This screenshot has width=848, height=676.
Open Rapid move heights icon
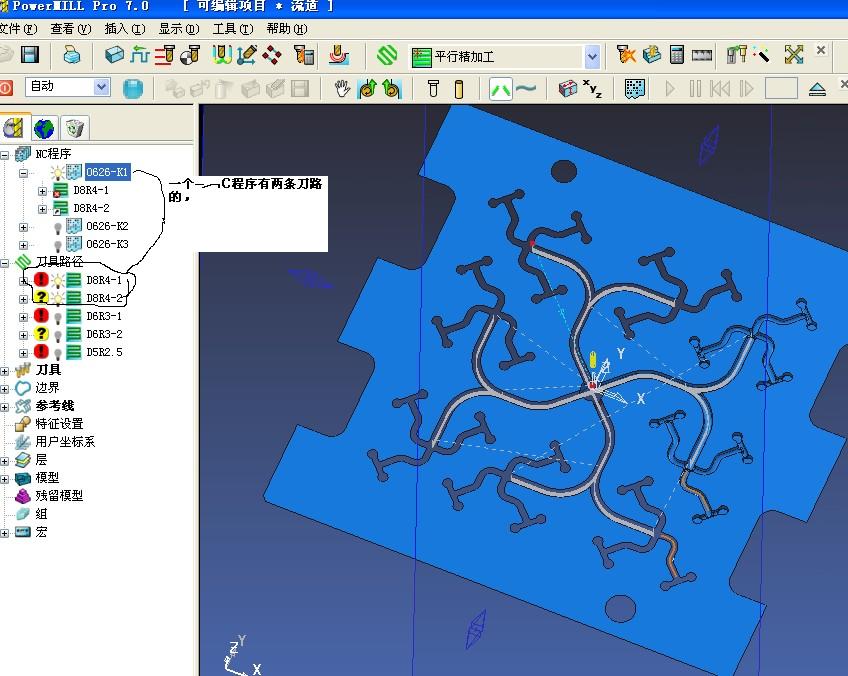[x=165, y=55]
